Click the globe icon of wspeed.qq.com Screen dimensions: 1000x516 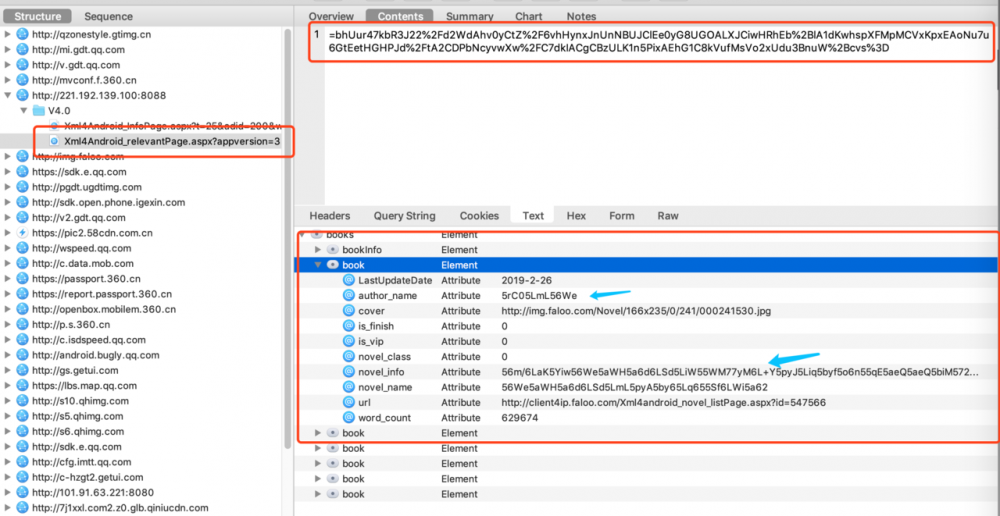(23, 248)
